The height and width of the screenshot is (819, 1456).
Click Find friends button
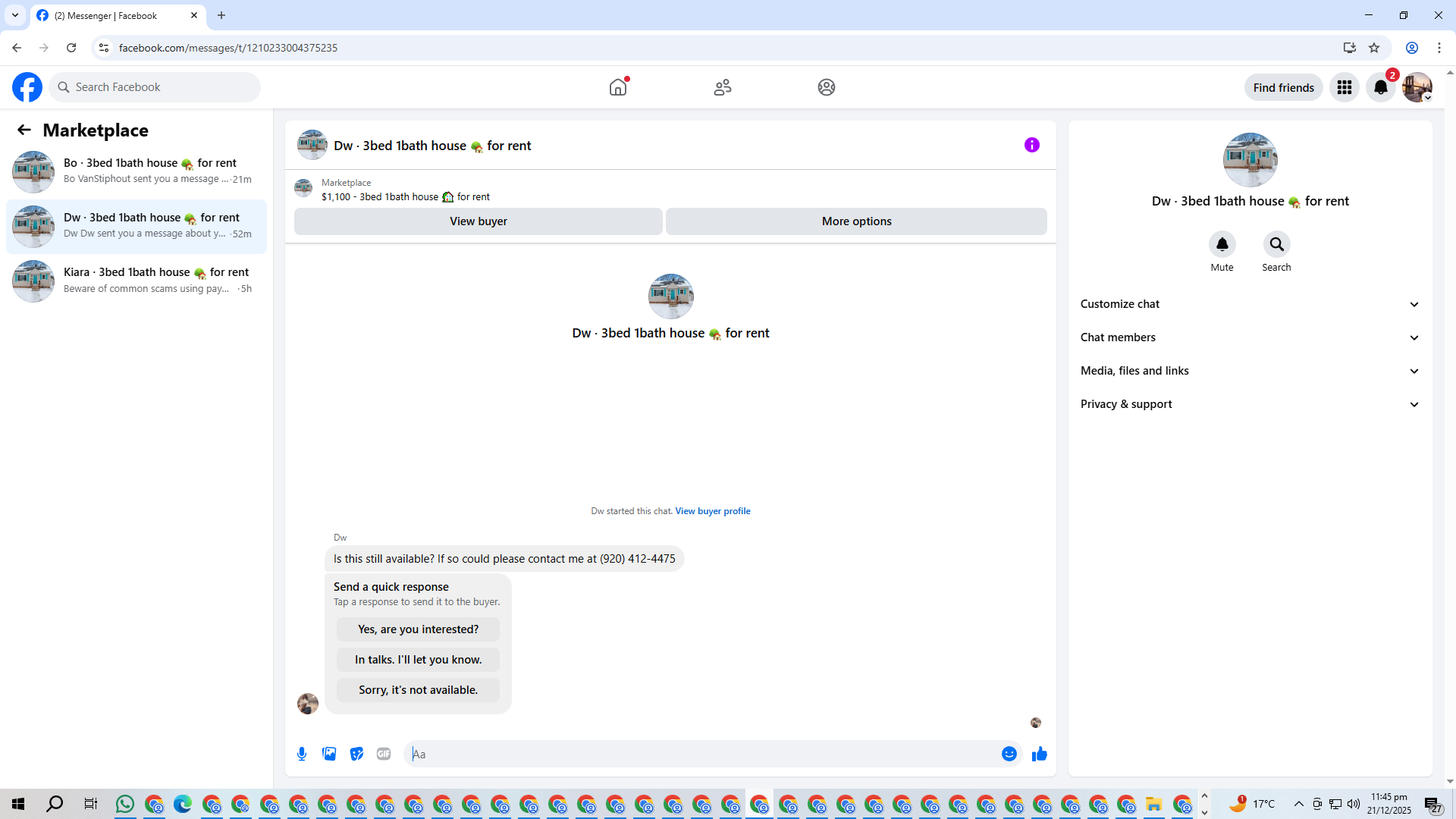[x=1284, y=87]
